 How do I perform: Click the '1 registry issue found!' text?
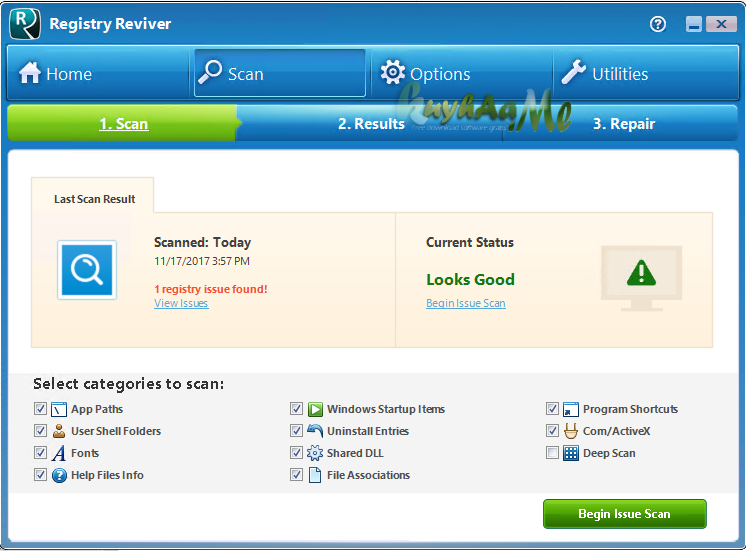pos(211,289)
